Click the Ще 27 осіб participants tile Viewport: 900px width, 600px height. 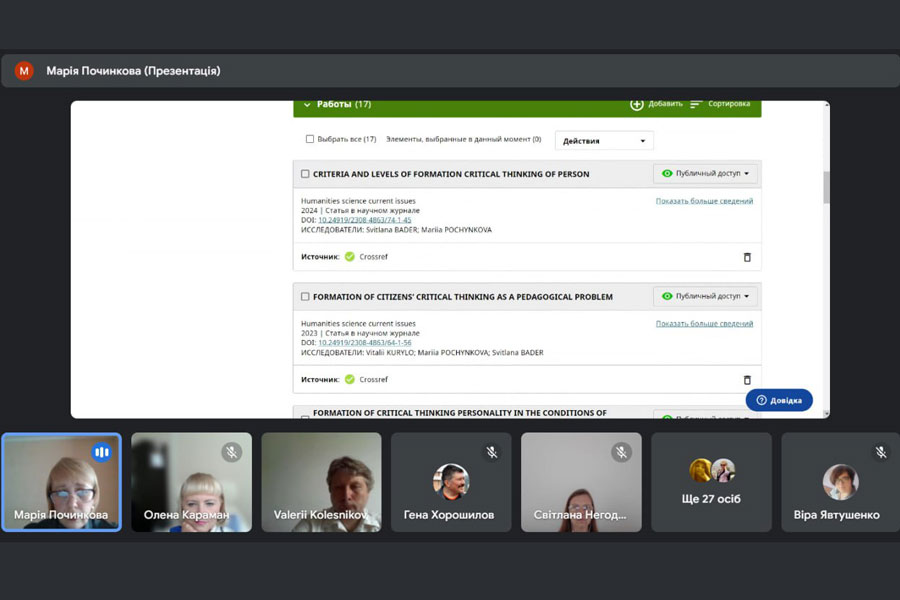click(711, 482)
